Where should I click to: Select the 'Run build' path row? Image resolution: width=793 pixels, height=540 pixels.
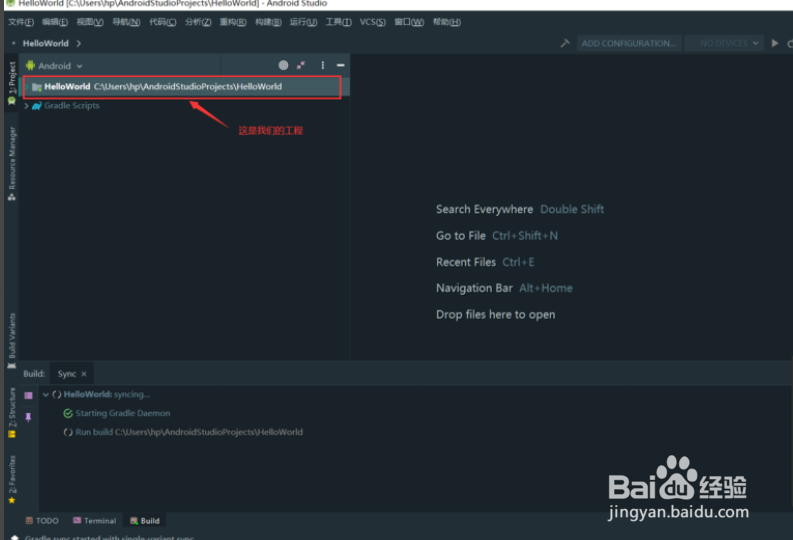pyautogui.click(x=189, y=432)
